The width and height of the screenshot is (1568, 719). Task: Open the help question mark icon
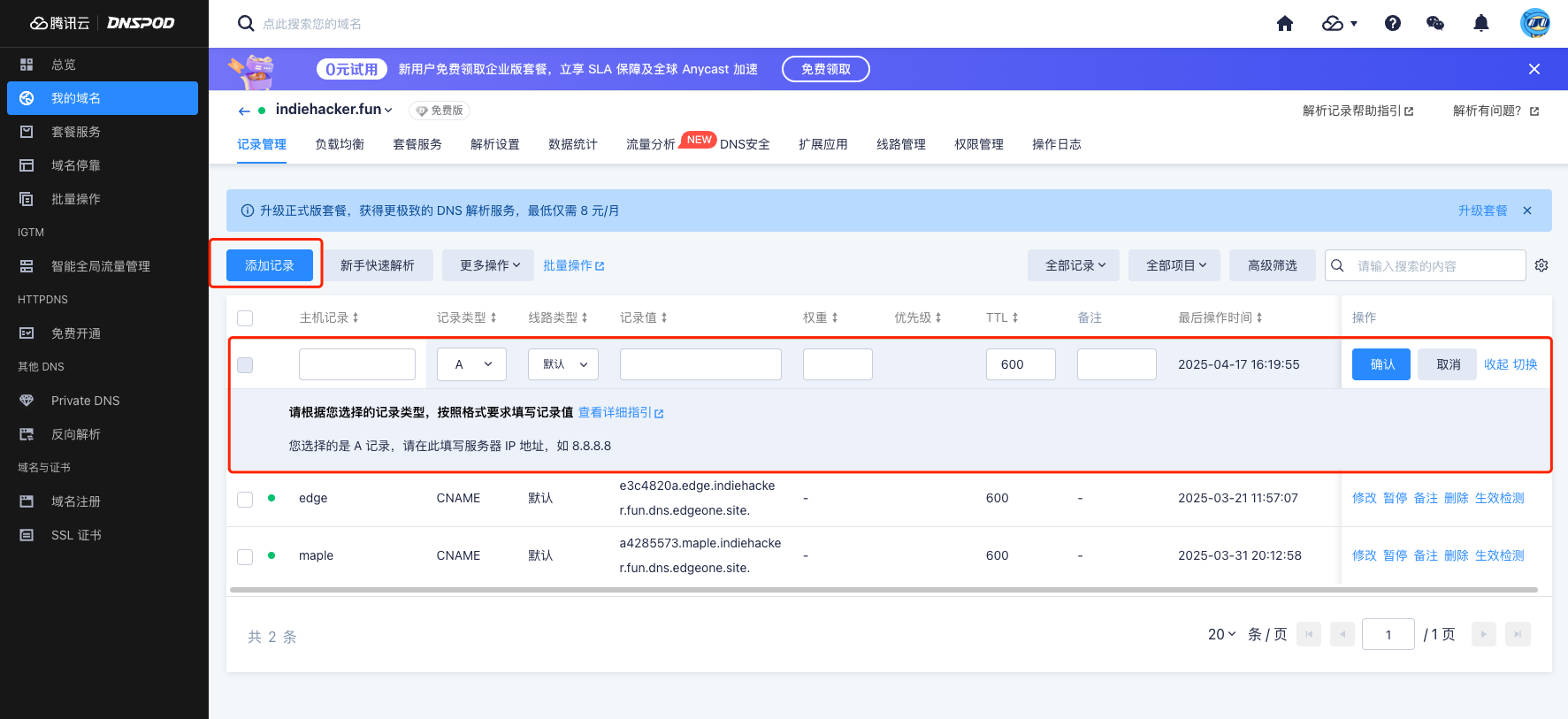[1392, 24]
